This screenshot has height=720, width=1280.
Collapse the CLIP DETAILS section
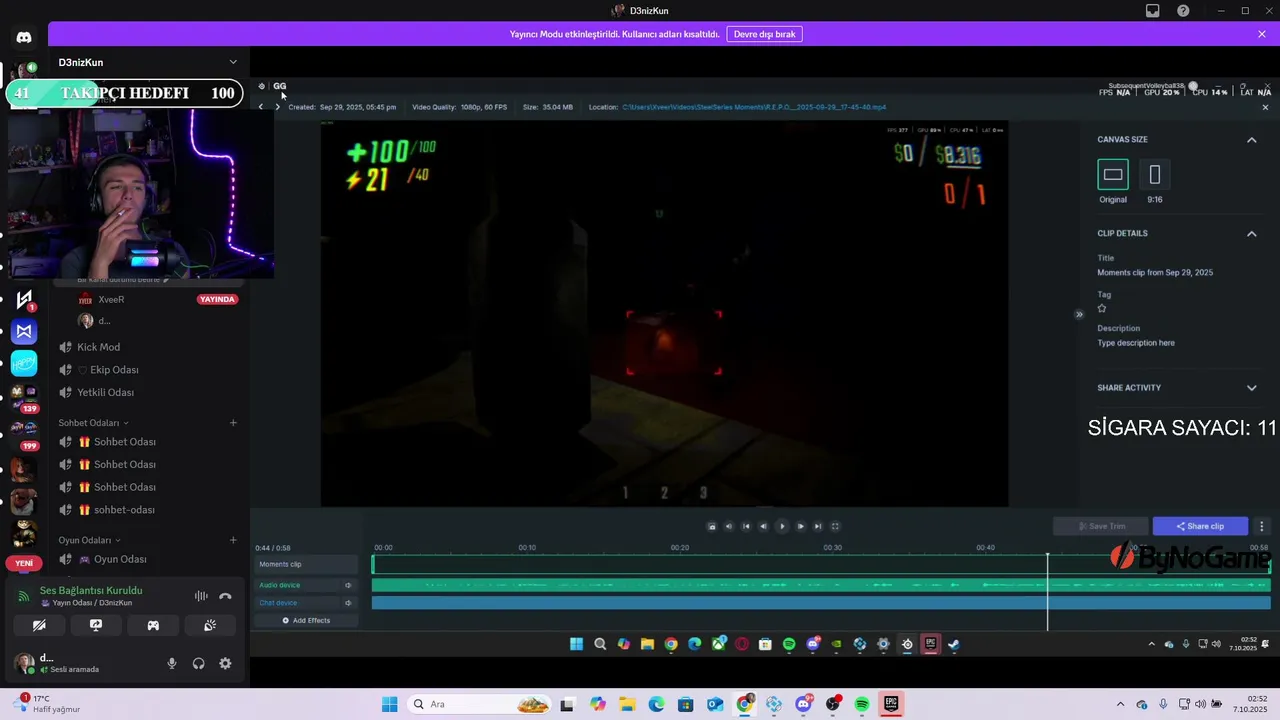[x=1251, y=234]
